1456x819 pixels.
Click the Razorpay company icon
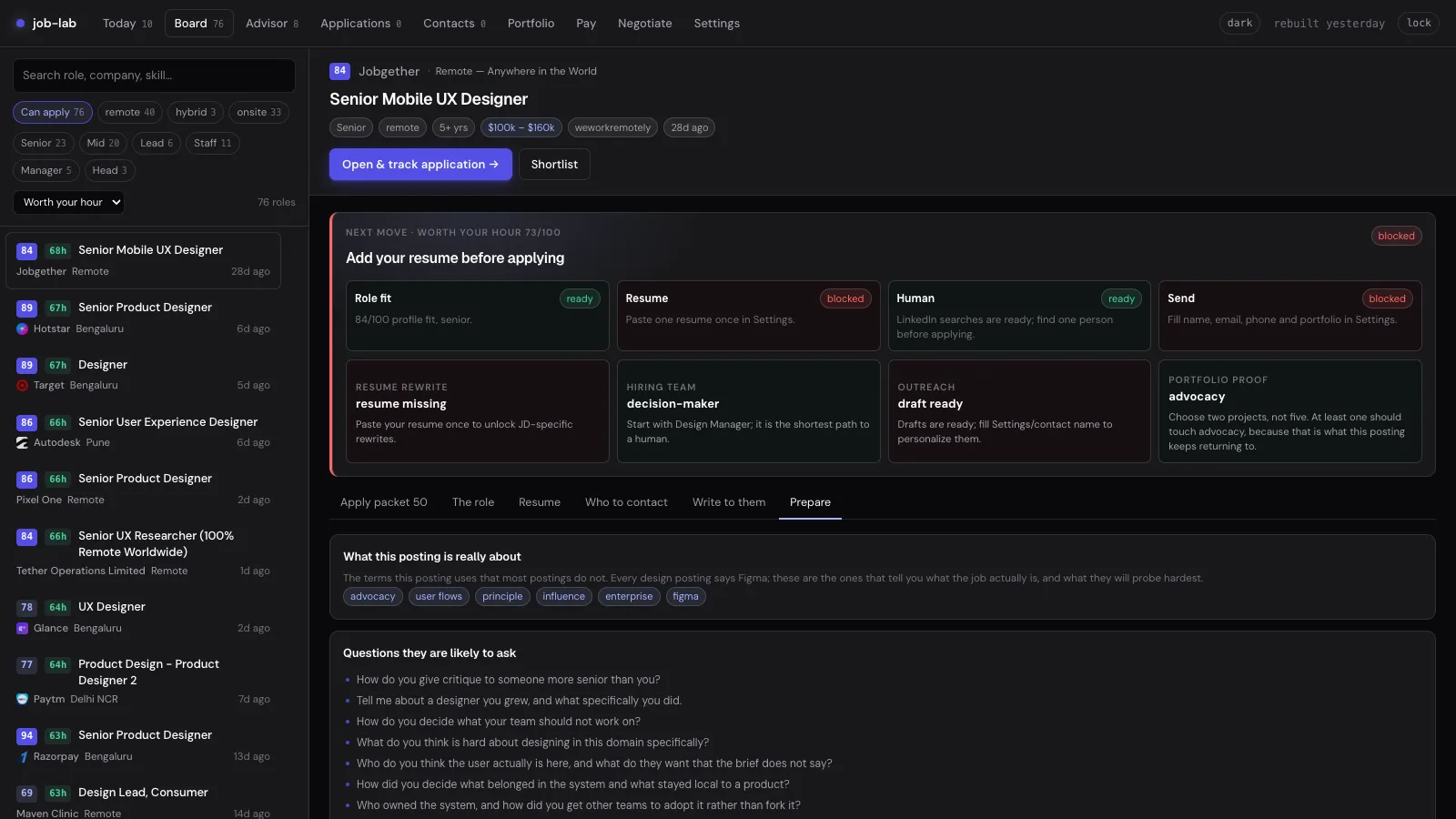[x=22, y=757]
